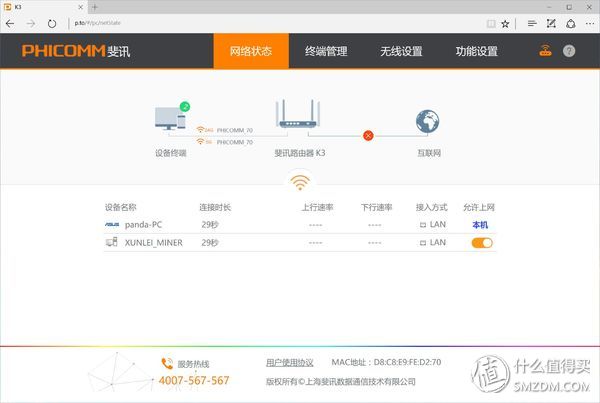Click the device terminal computer icon
The height and width of the screenshot is (403, 600).
tap(170, 118)
